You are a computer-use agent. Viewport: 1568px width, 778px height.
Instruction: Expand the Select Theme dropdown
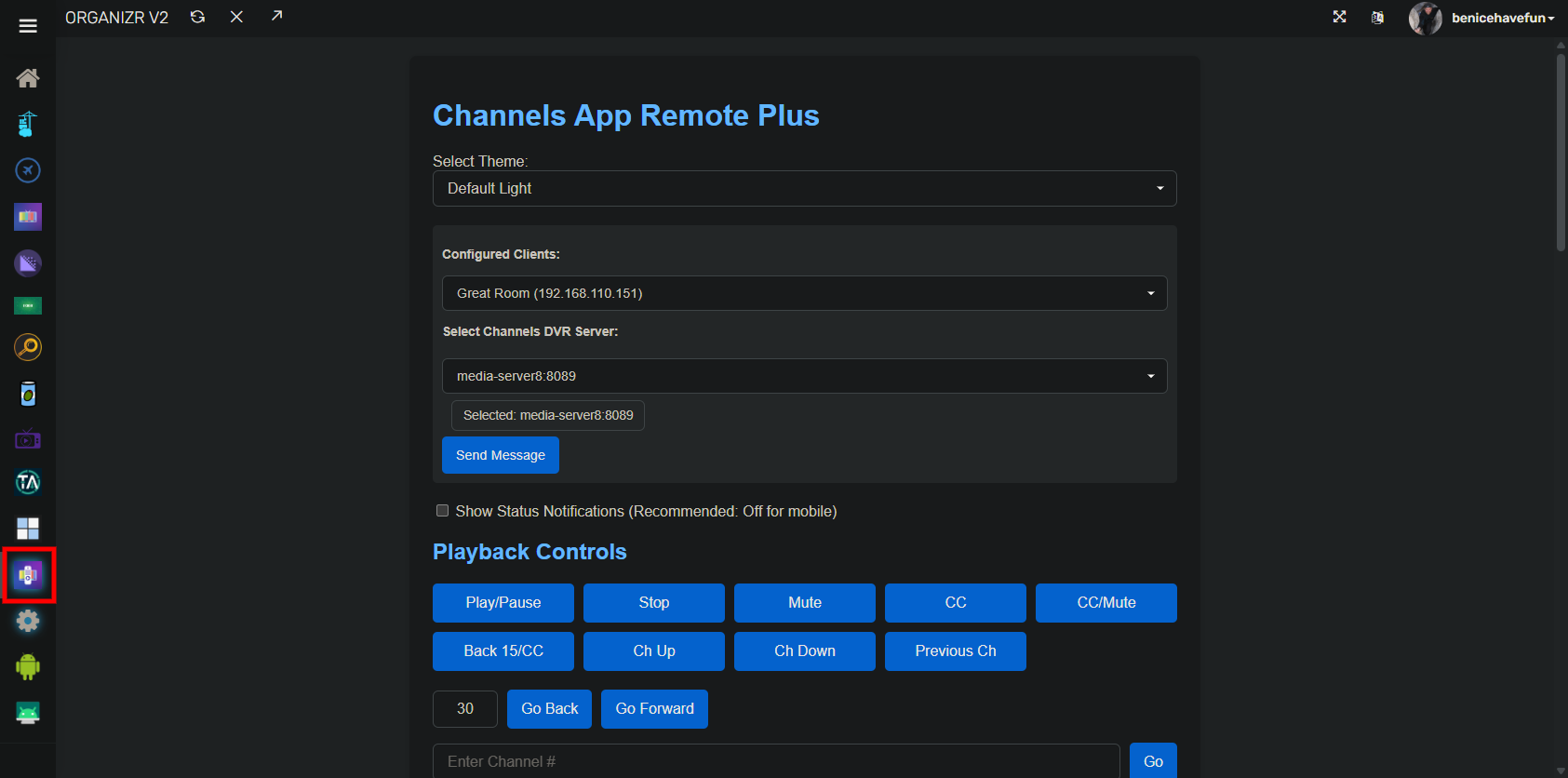coord(804,189)
